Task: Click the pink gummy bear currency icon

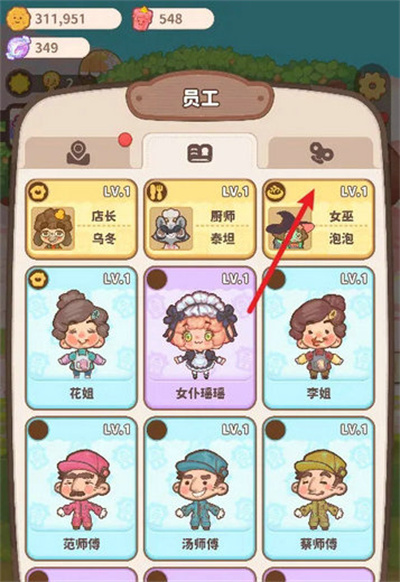Action: (143, 19)
